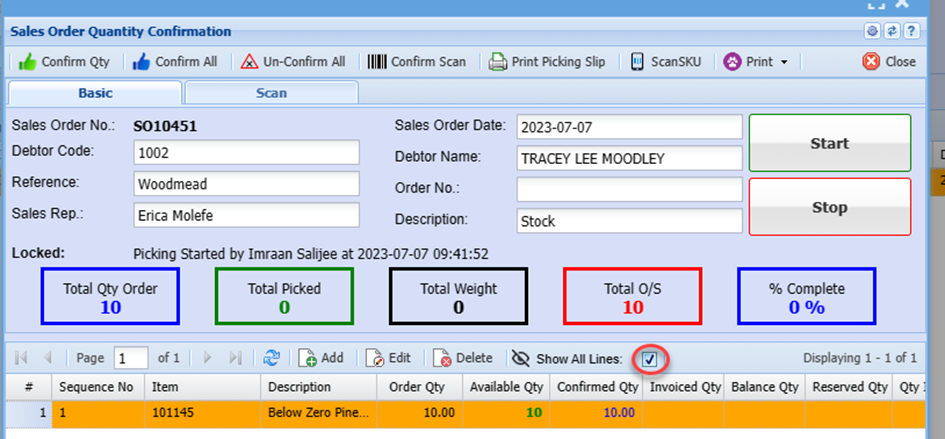Print the picking slip
Screen dimensions: 945x439
click(x=547, y=62)
